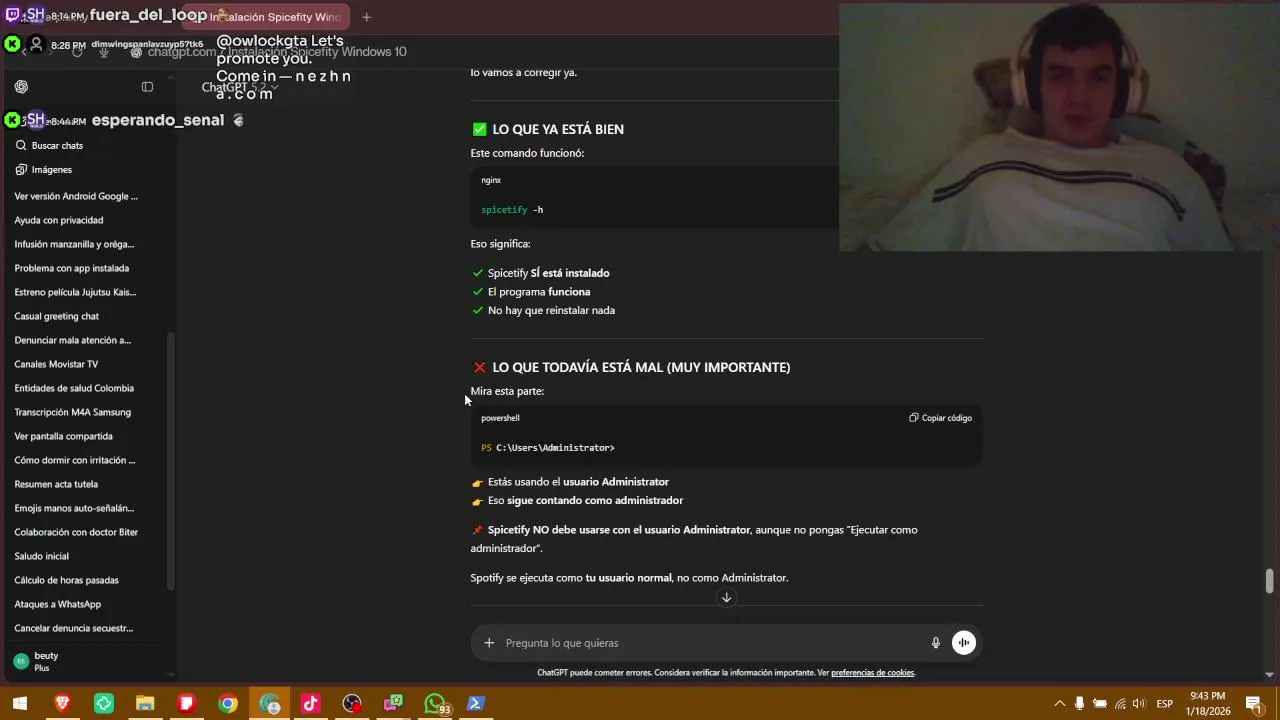Viewport: 1280px width, 720px height.
Task: Click the 'spicetify -h' code text
Action: pyautogui.click(x=512, y=210)
